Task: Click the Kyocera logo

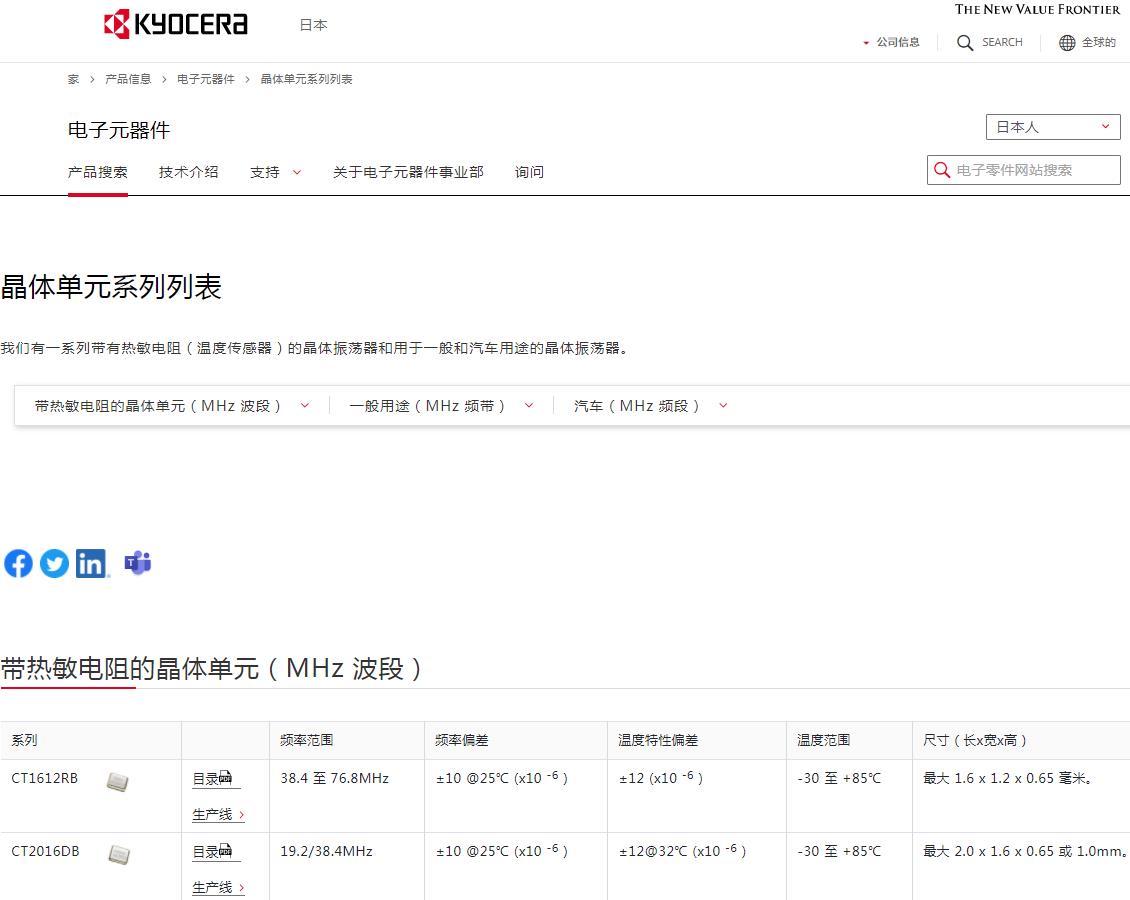Action: pos(176,24)
